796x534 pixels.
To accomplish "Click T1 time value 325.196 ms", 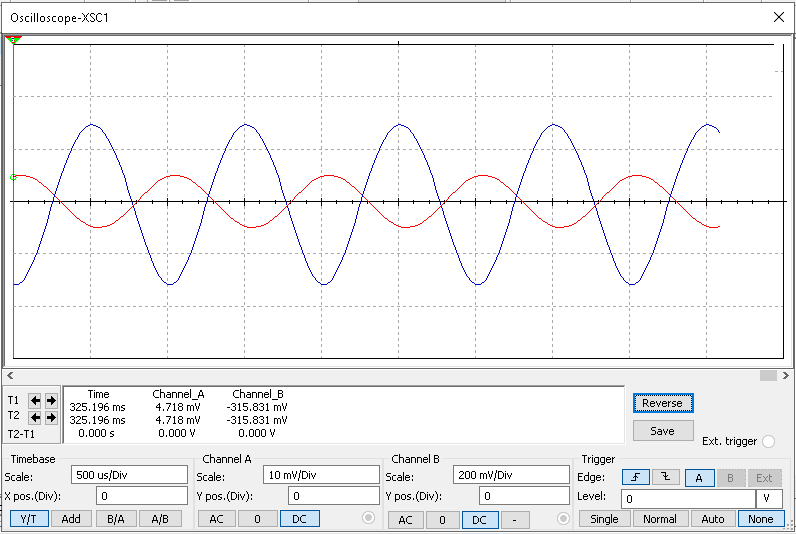I will coord(97,407).
